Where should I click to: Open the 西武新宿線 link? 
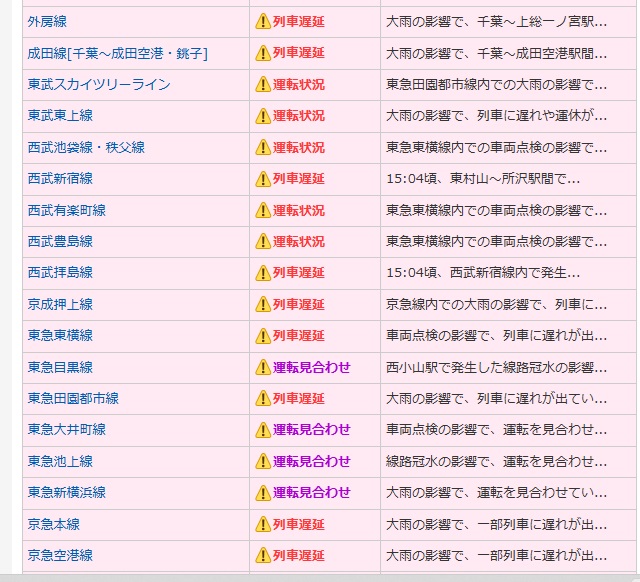pos(60,178)
